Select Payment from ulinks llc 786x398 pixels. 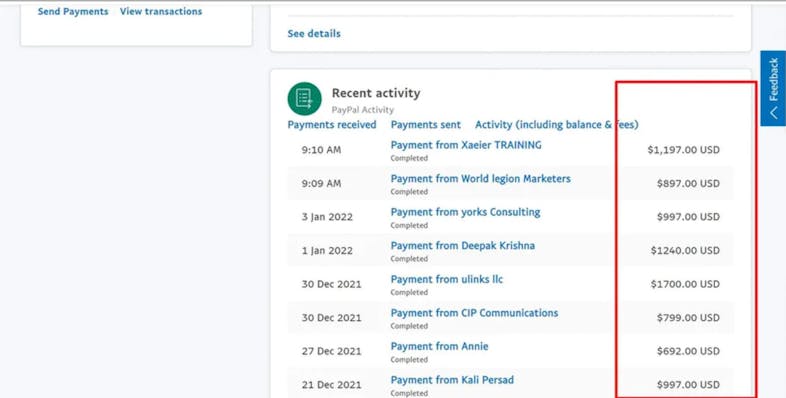(446, 279)
